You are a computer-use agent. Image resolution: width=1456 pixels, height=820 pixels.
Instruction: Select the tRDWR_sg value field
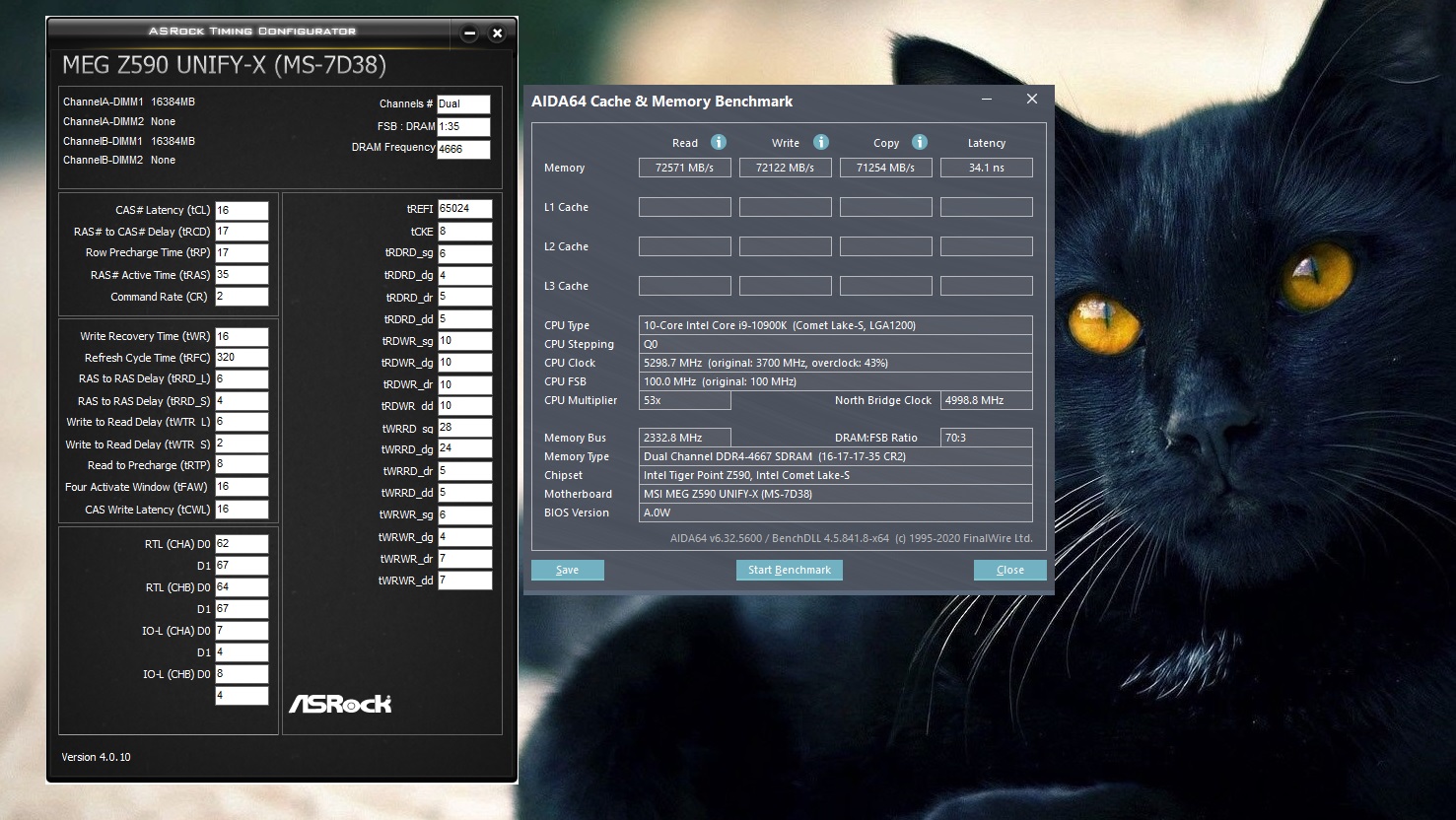(x=464, y=341)
